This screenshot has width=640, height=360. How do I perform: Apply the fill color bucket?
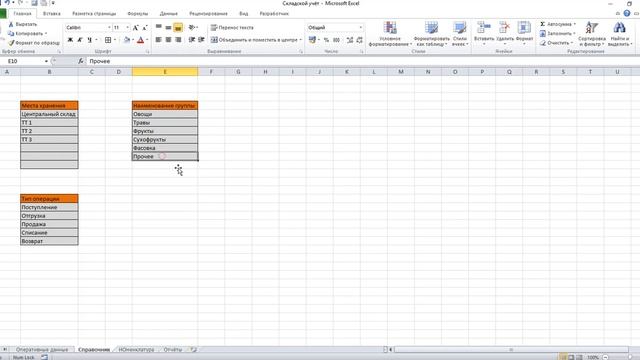click(x=127, y=40)
